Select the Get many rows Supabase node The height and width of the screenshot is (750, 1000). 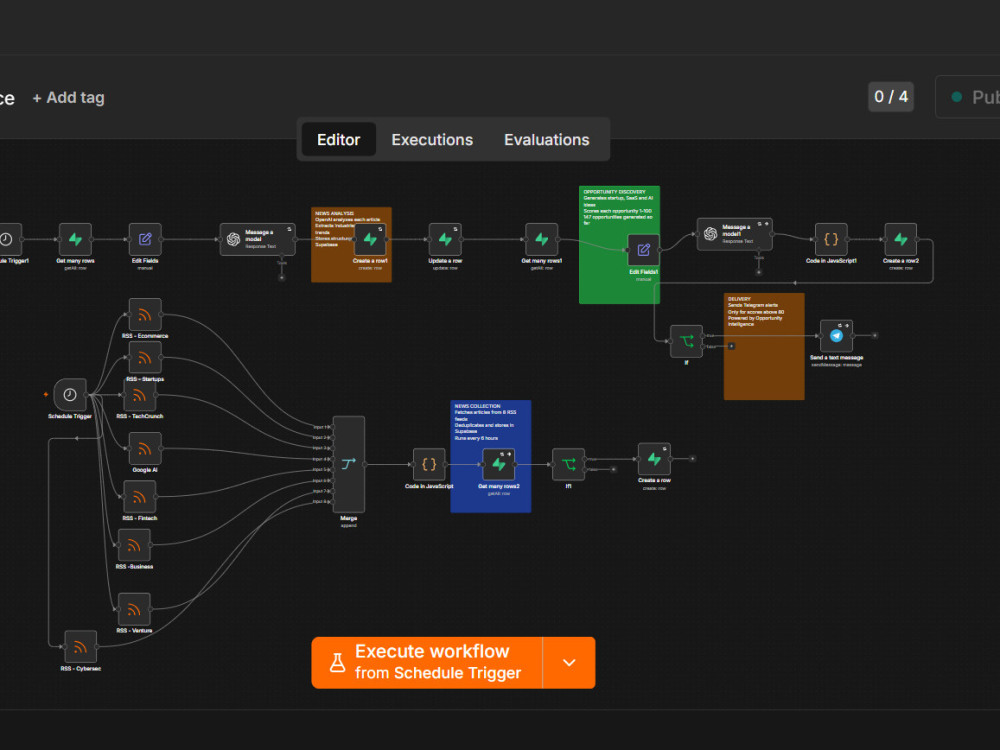click(x=75, y=239)
